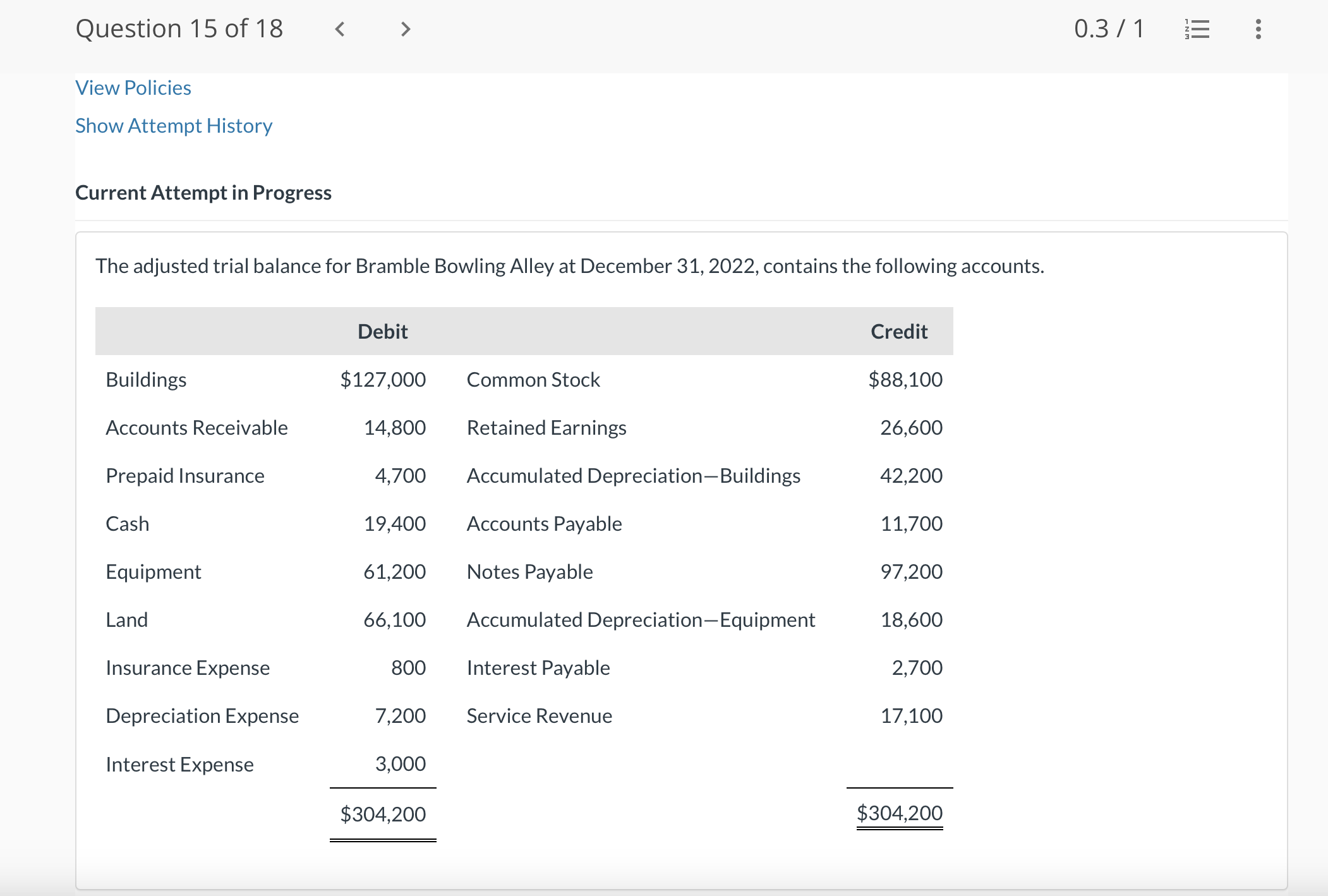Open the three-dot more options menu
Viewport: 1328px width, 896px height.
coord(1258,29)
